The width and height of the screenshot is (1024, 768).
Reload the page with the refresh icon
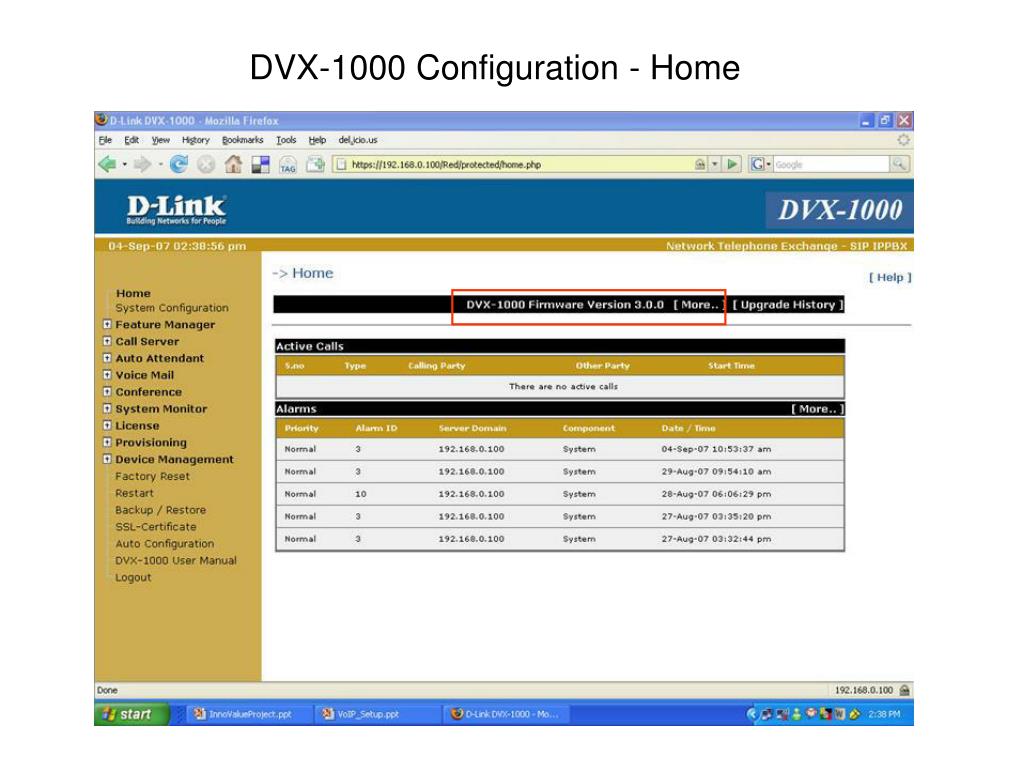[178, 165]
